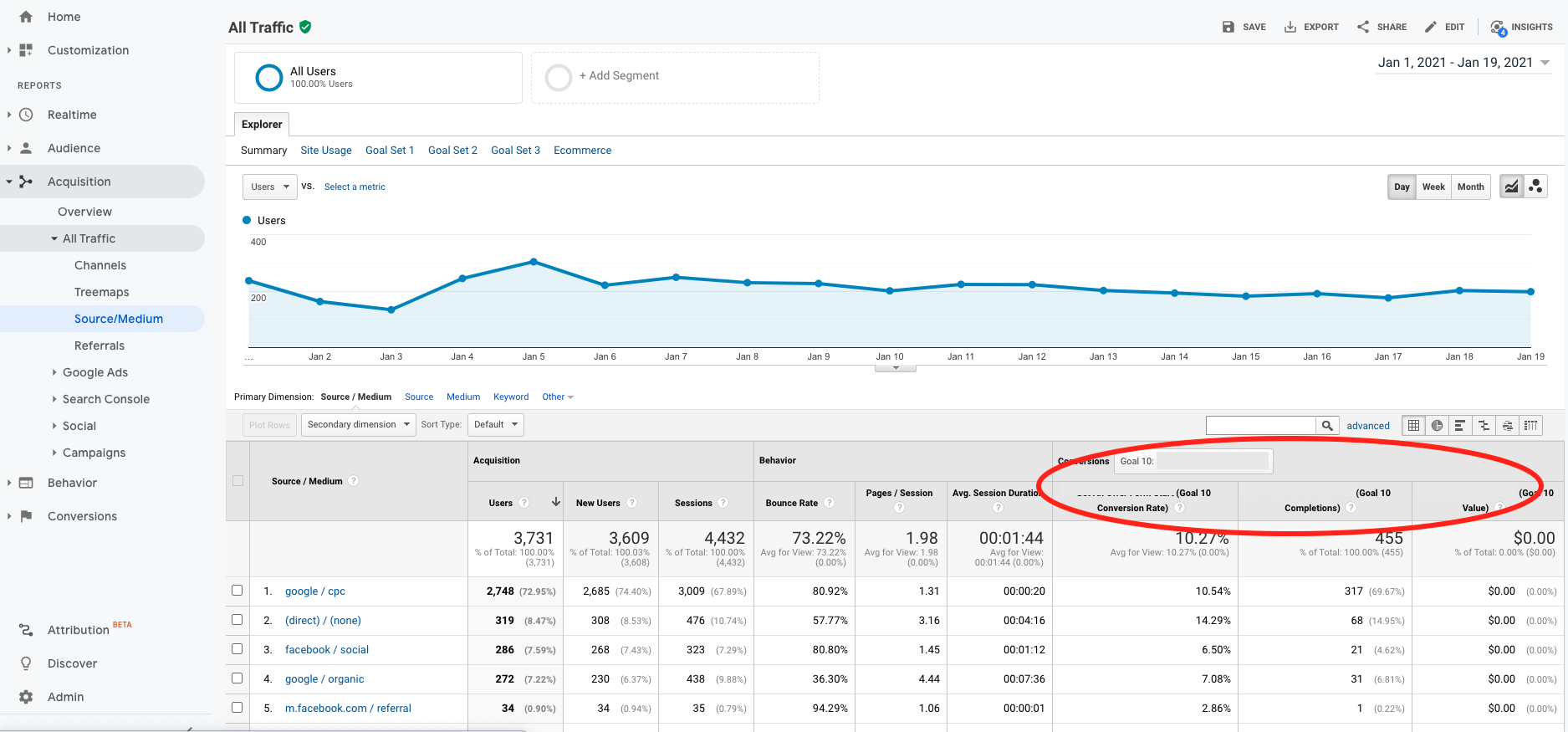Open the date range Jan 1 - Jan 19 picker
The image size is (1568, 732).
click(1463, 63)
